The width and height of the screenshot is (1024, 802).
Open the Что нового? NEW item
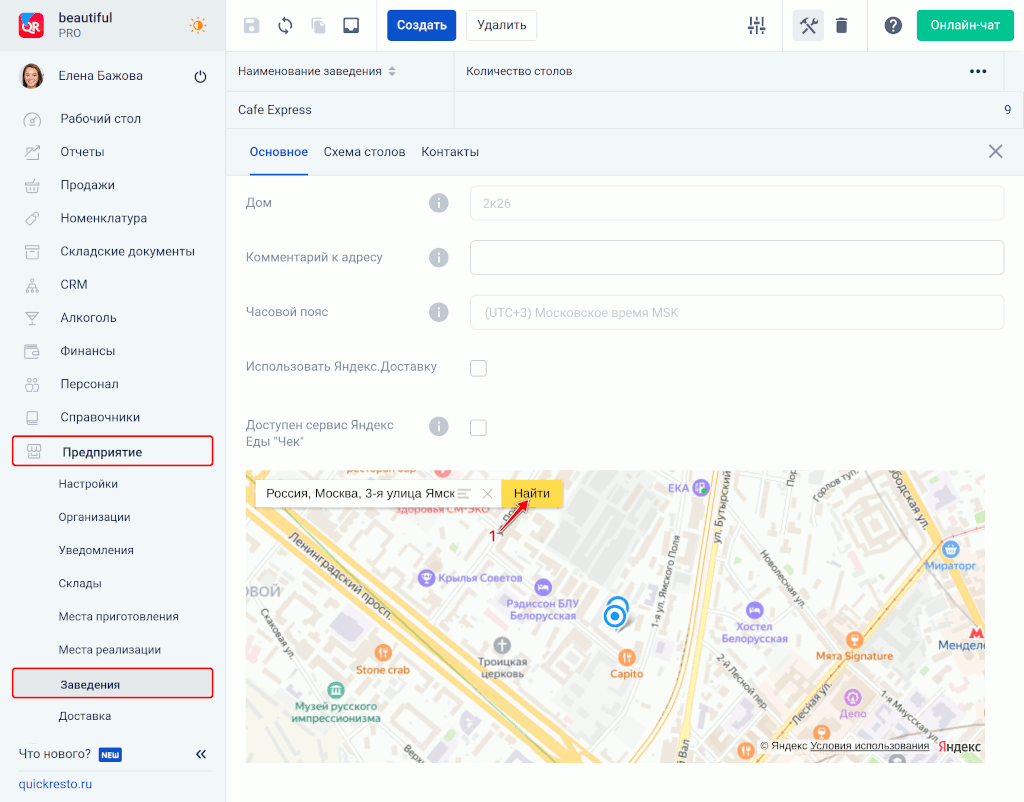point(70,754)
